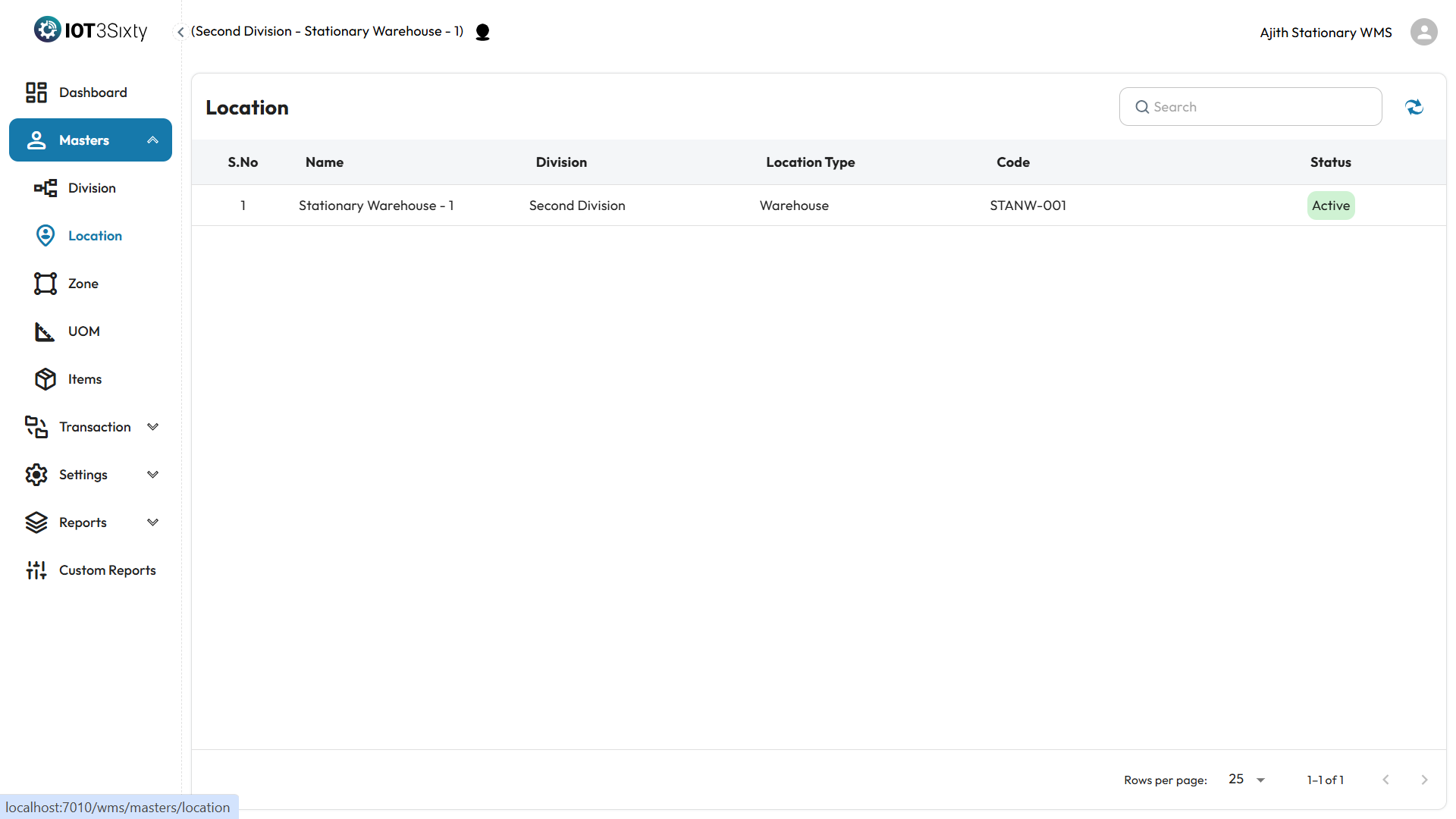1456x819 pixels.
Task: Expand the Settings menu
Action: [x=152, y=475]
